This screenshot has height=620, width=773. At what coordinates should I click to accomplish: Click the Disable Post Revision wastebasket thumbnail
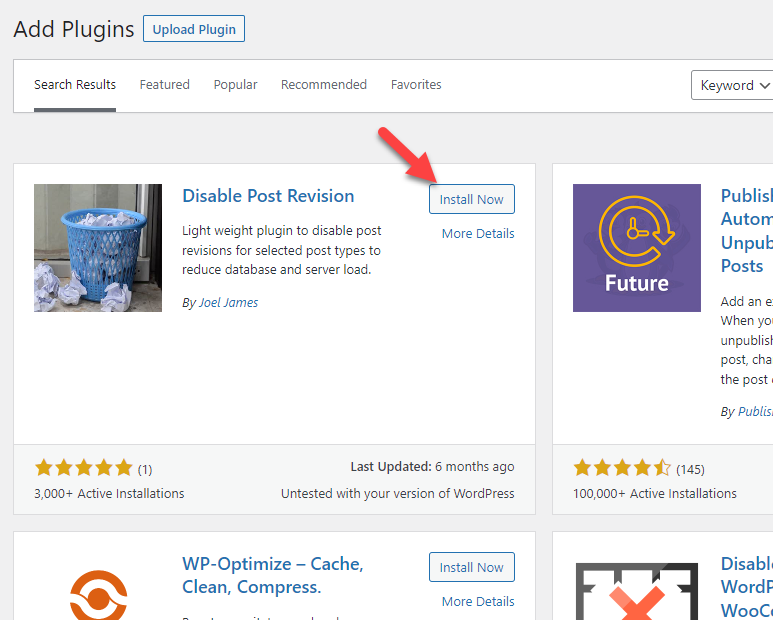[98, 248]
